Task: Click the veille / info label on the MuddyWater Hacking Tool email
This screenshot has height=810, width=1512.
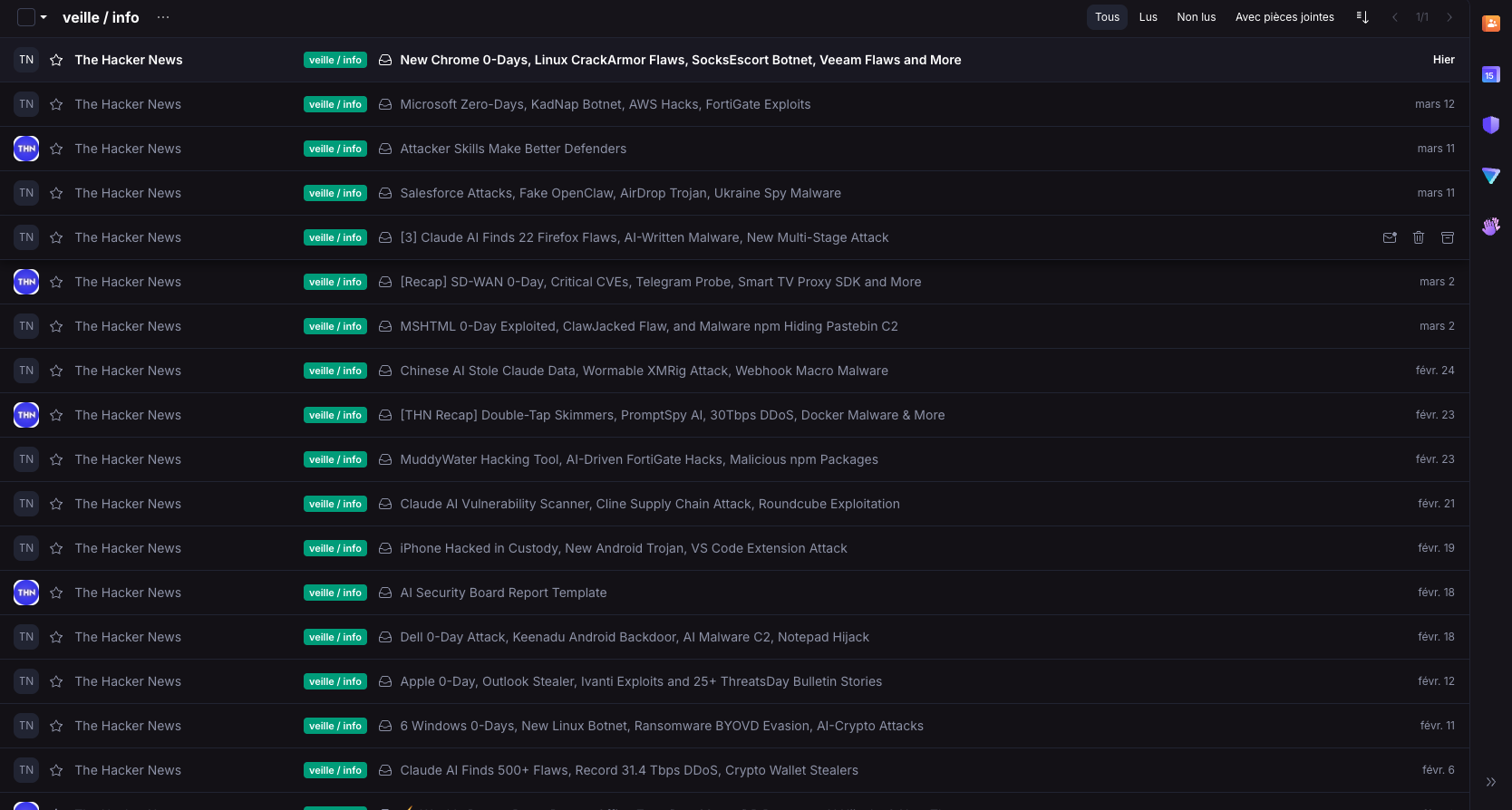Action: 335,459
